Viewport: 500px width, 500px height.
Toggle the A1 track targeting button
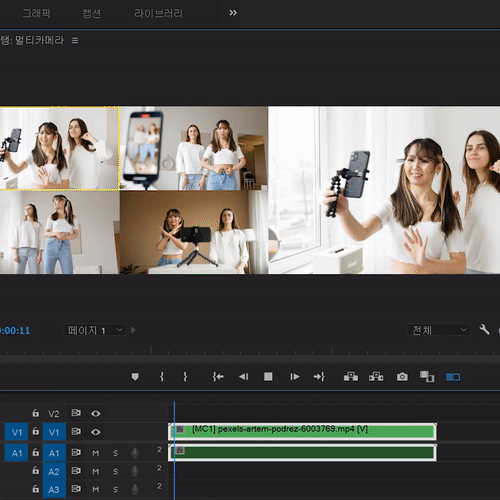54,453
